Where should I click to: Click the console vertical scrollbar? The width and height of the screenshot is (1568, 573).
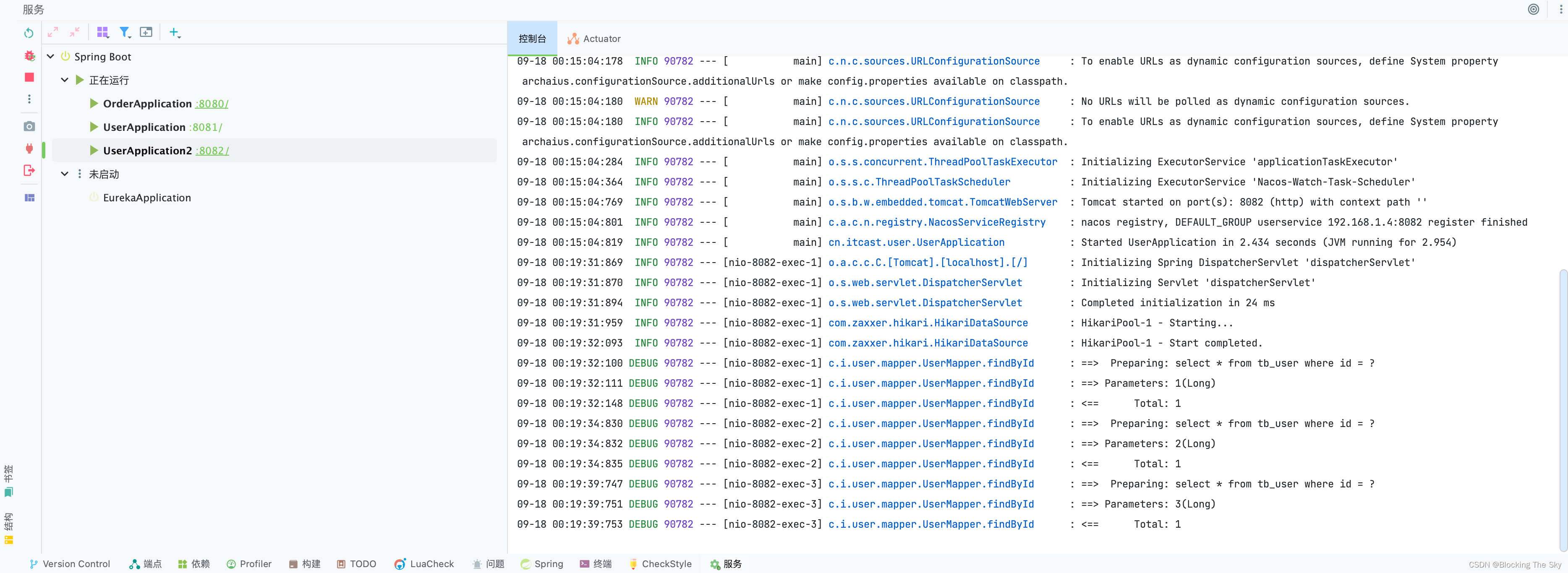1563,411
